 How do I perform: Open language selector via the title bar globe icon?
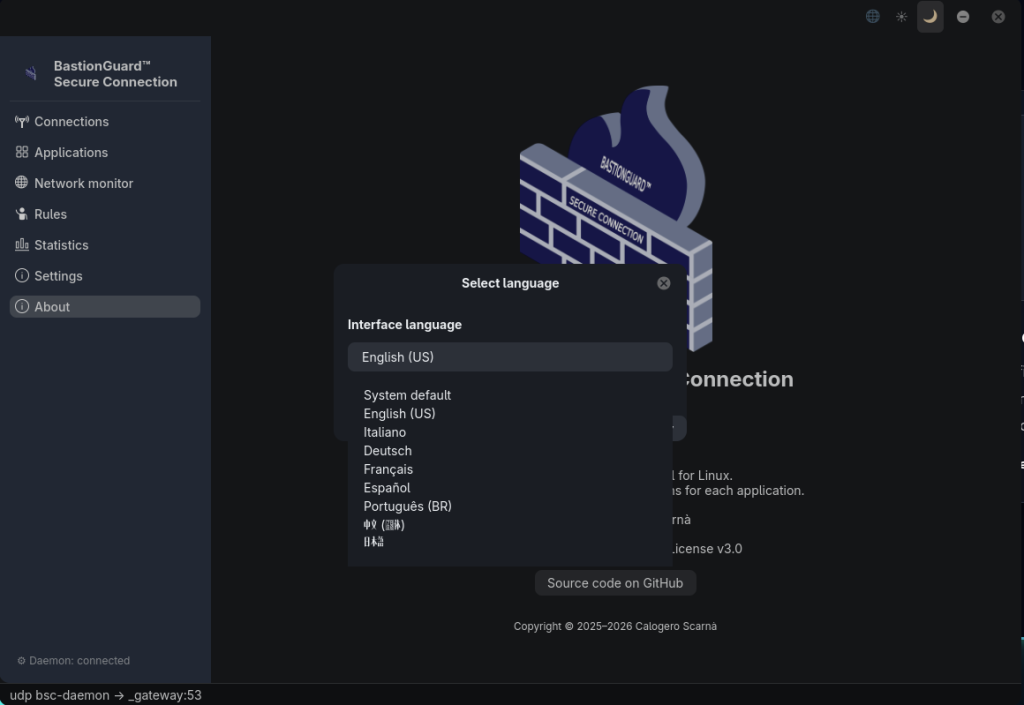tap(872, 16)
